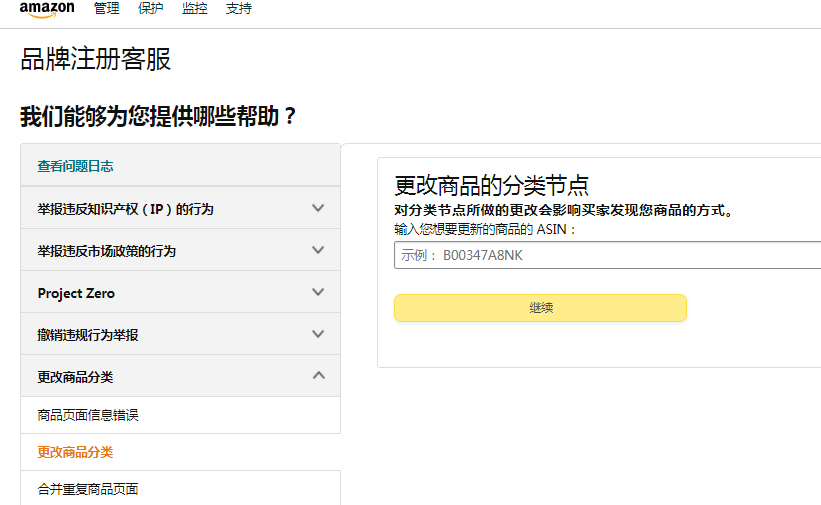Screen dimensions: 821x505
Task: Collapse the 更改商品分类 section using its up arrow
Action: coord(318,376)
